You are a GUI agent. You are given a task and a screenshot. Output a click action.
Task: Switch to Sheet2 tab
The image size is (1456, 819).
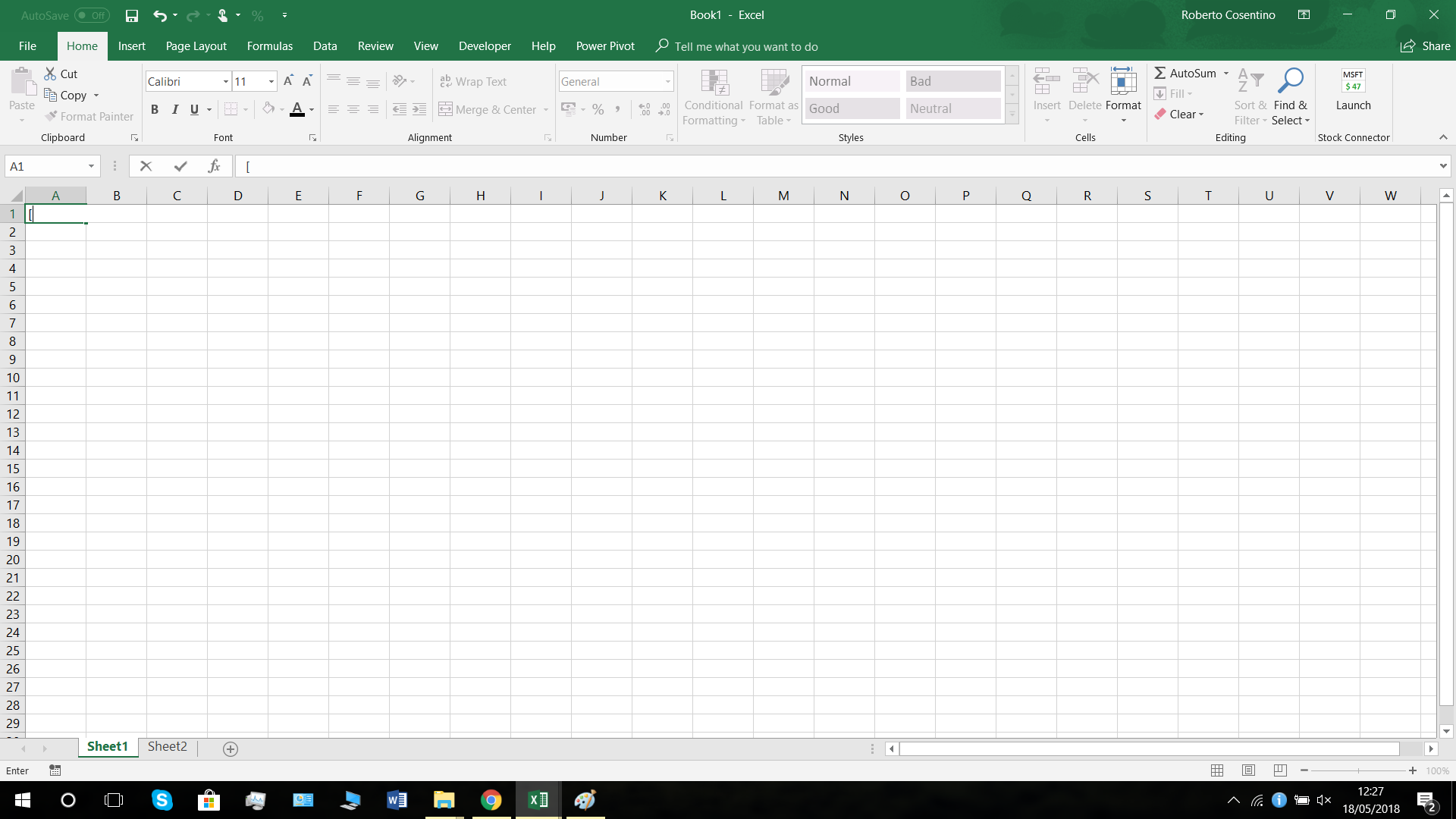point(167,747)
